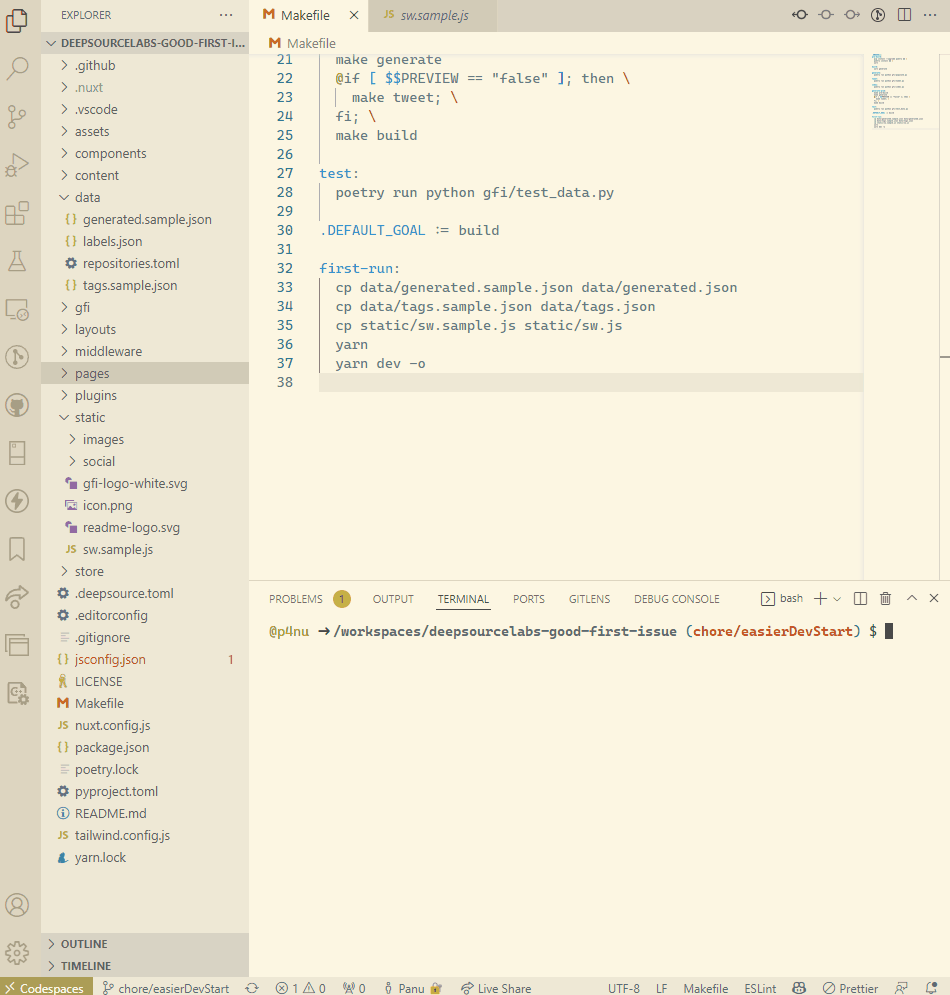Click Codespaces remote indicator

click(x=46, y=988)
